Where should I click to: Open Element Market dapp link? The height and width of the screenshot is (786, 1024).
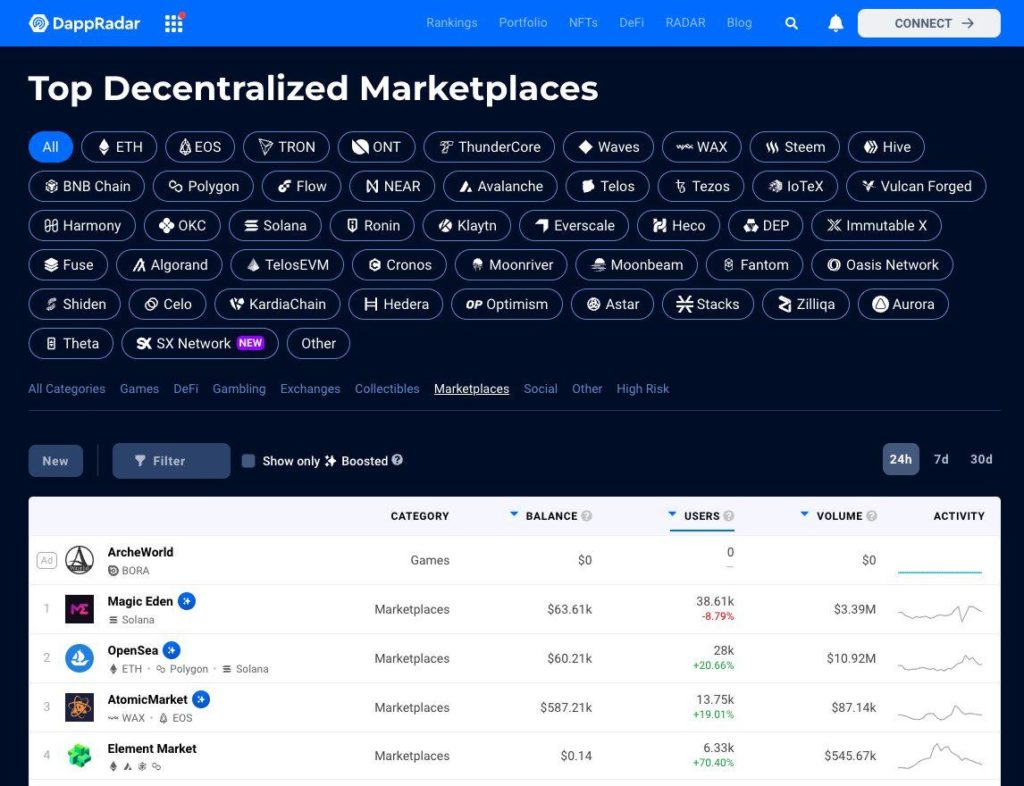point(152,748)
